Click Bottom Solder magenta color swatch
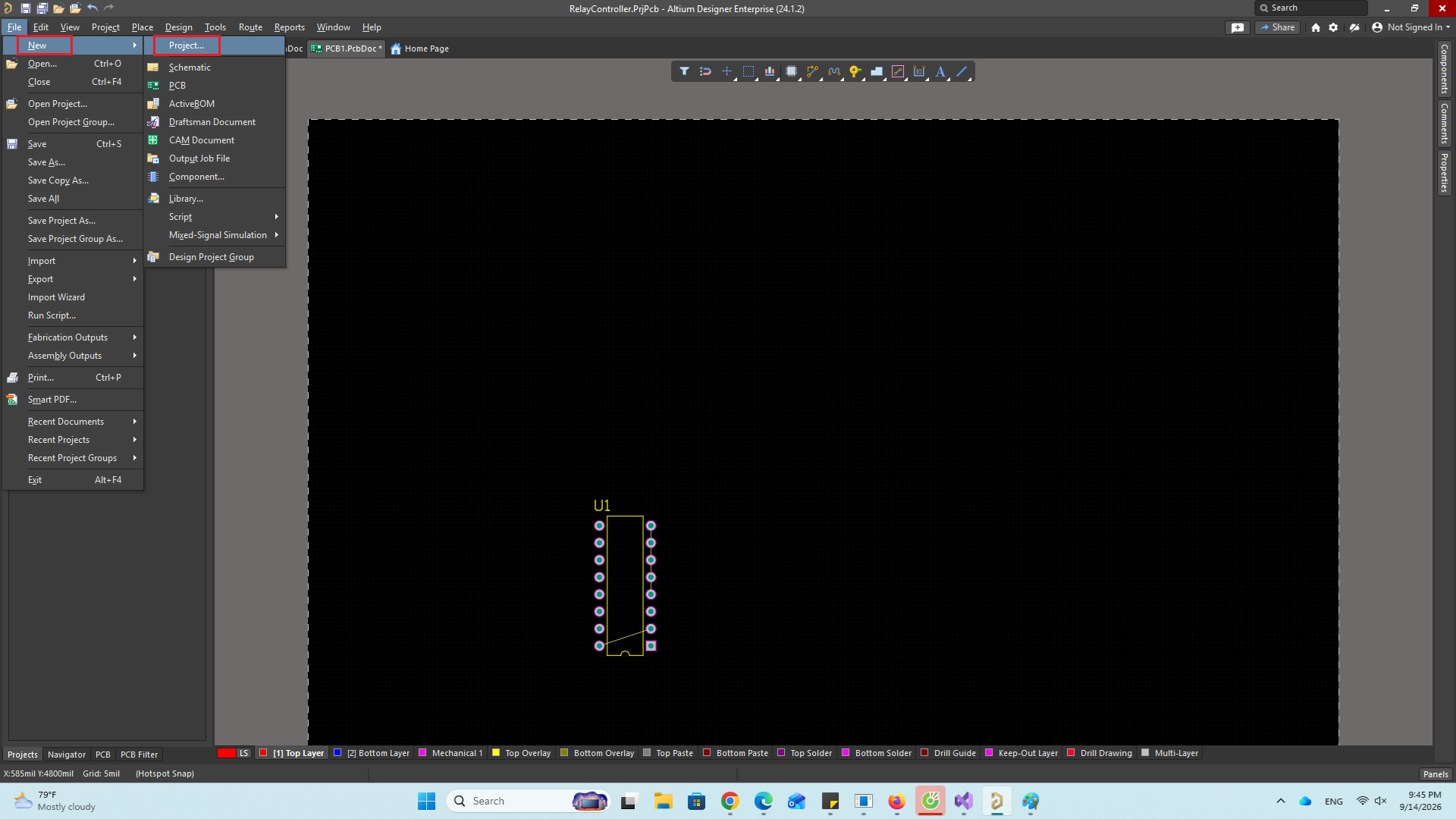 [x=846, y=753]
